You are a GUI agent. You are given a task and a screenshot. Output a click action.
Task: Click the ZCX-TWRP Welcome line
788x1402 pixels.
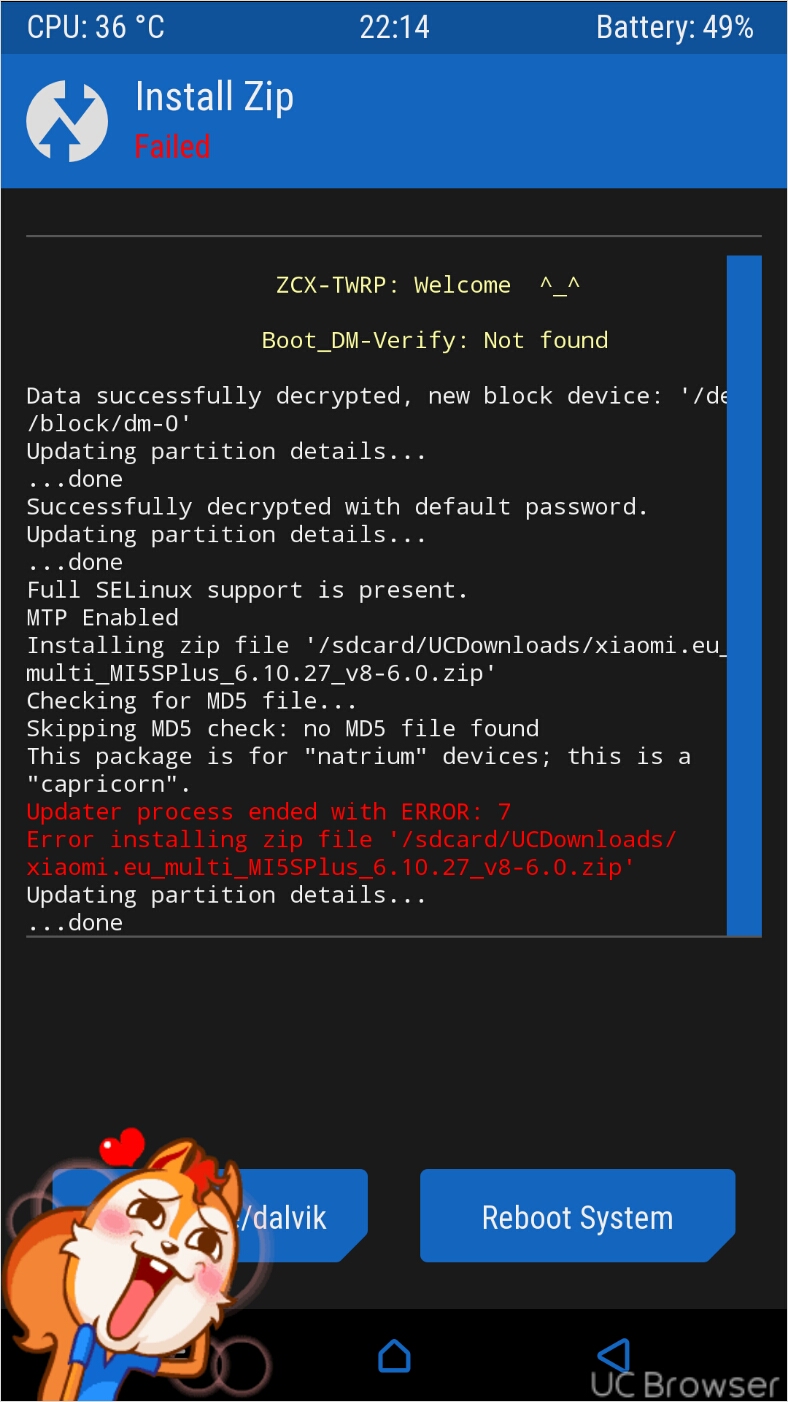click(428, 286)
